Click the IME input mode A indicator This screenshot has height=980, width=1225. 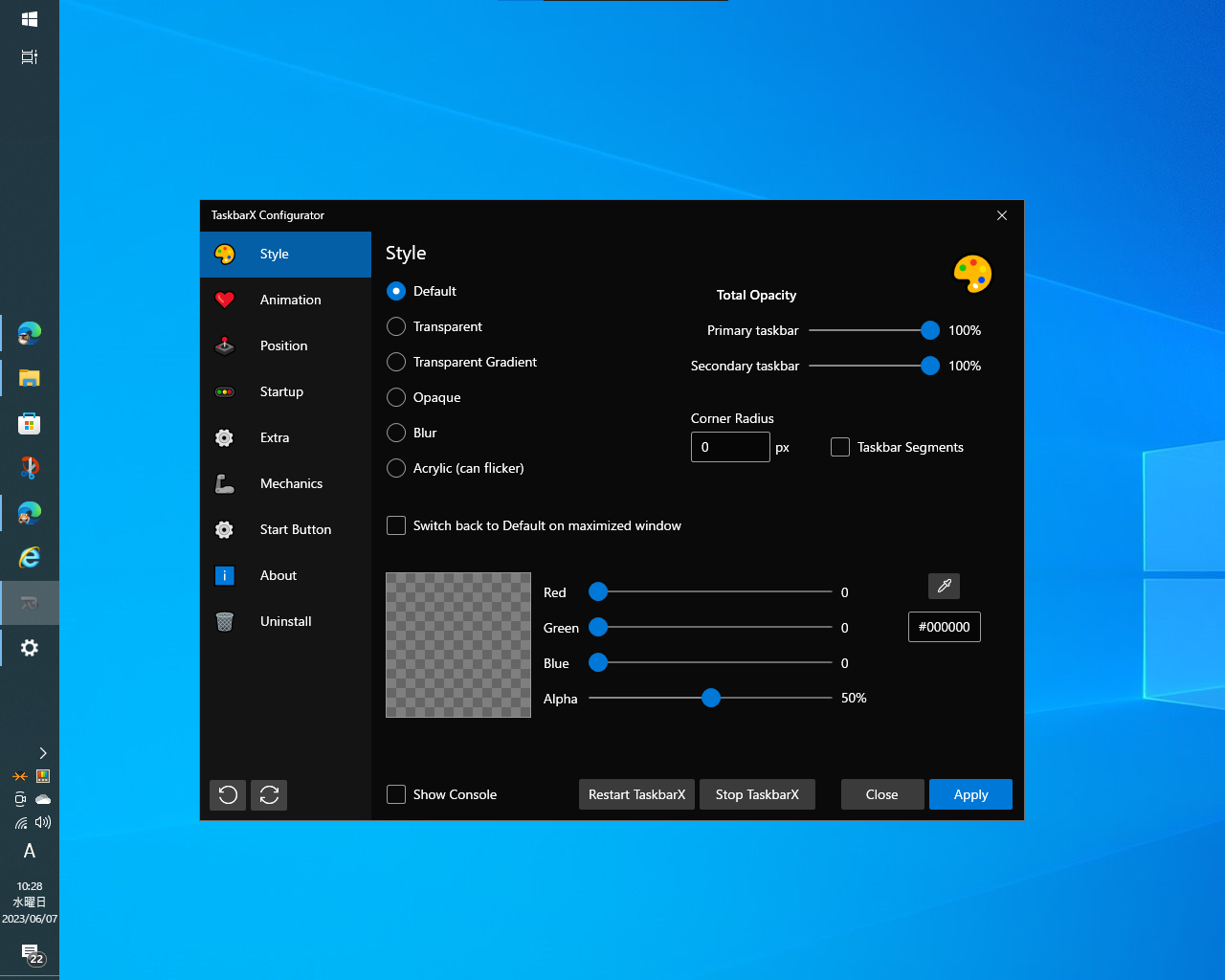(30, 851)
